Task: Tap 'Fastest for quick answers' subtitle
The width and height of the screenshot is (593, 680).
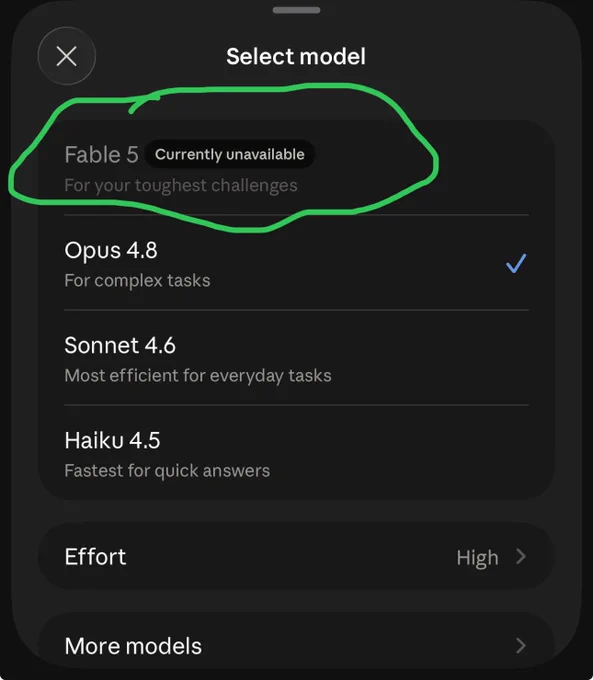Action: pos(167,471)
